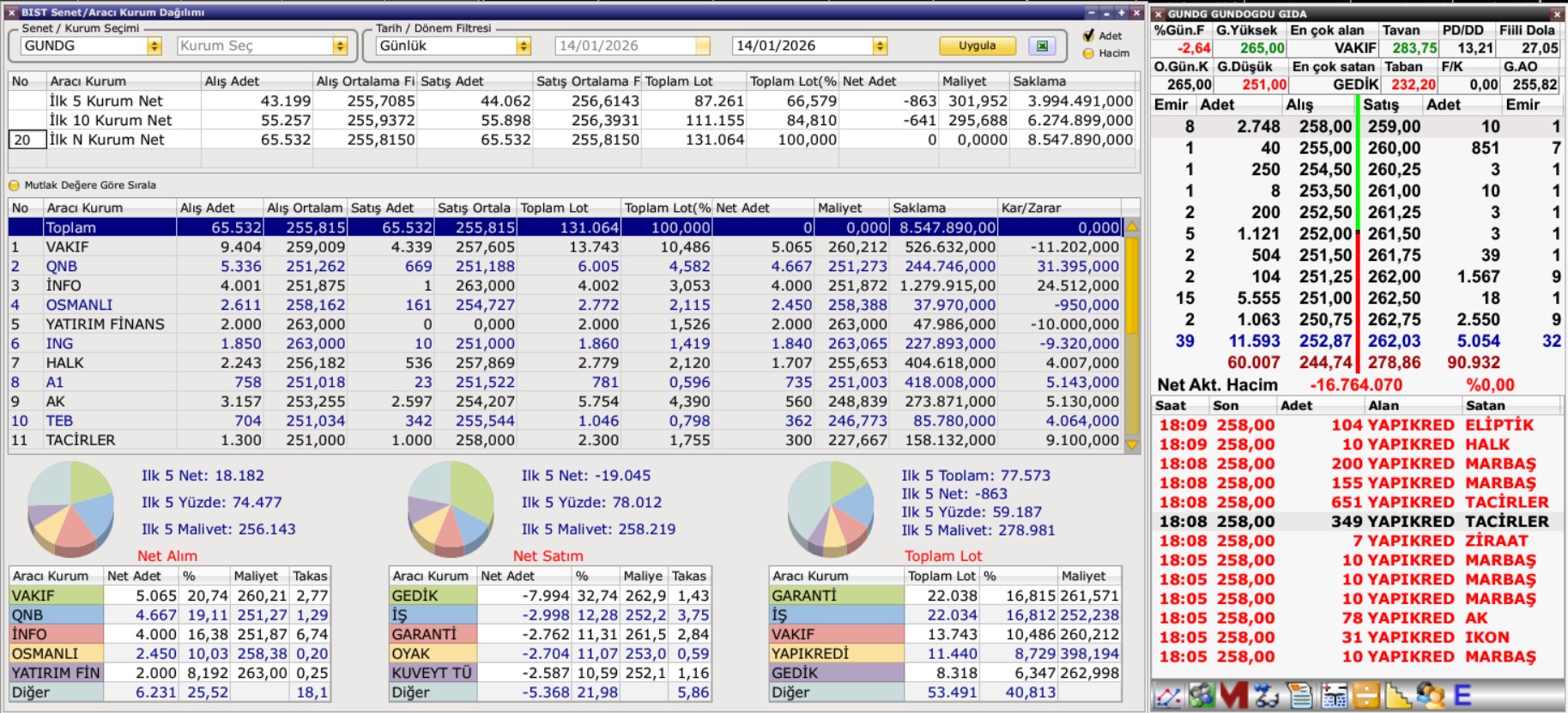Open the Günlük period filter dropdown
This screenshot has height=713, width=1568.
coord(524,46)
